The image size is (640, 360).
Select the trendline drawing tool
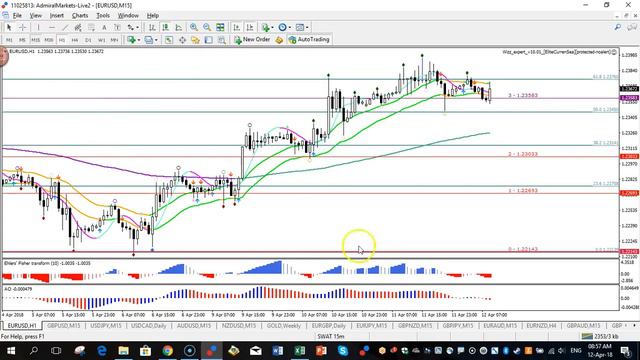point(64,27)
